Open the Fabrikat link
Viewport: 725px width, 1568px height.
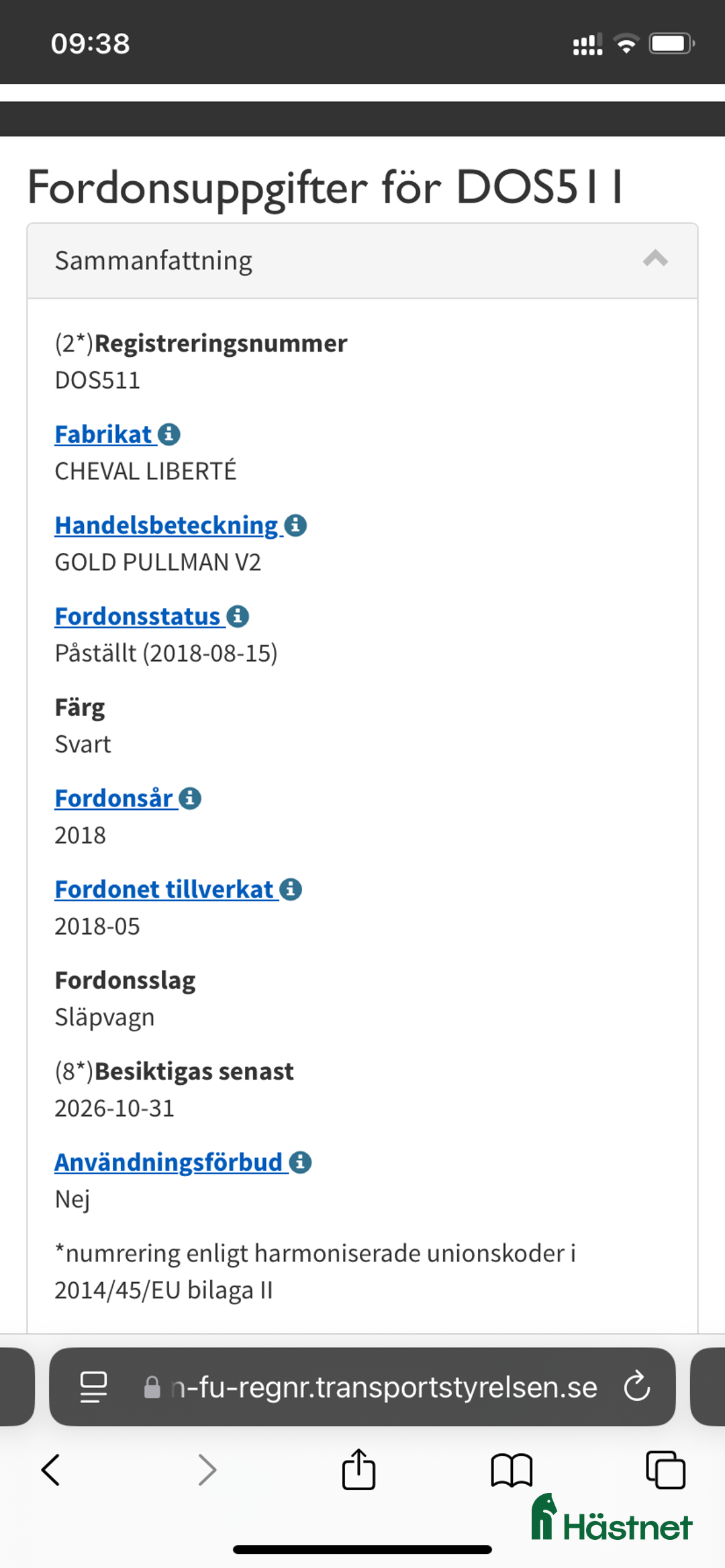coord(104,434)
